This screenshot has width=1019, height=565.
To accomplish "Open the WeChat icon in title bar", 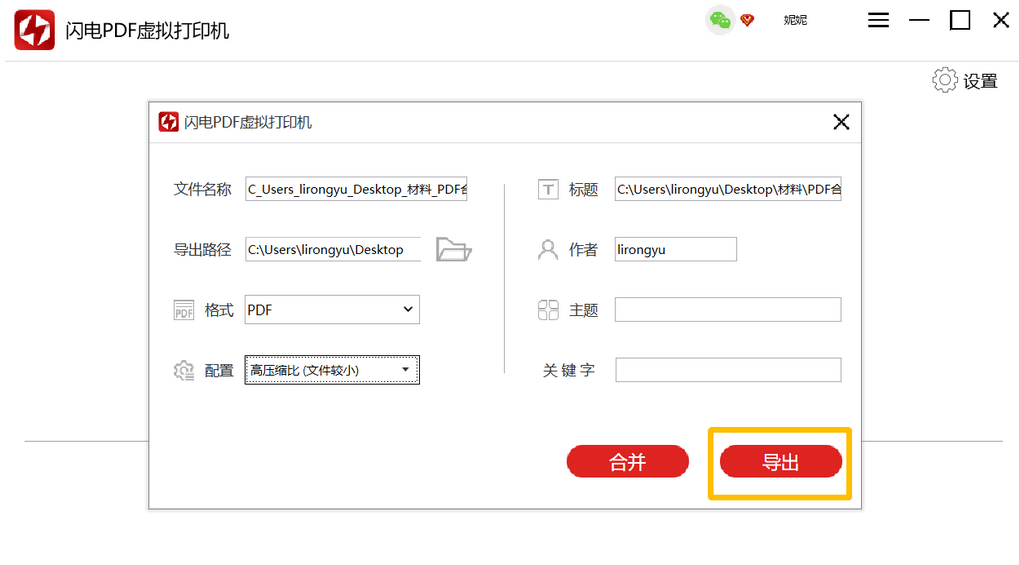I will coord(720,20).
